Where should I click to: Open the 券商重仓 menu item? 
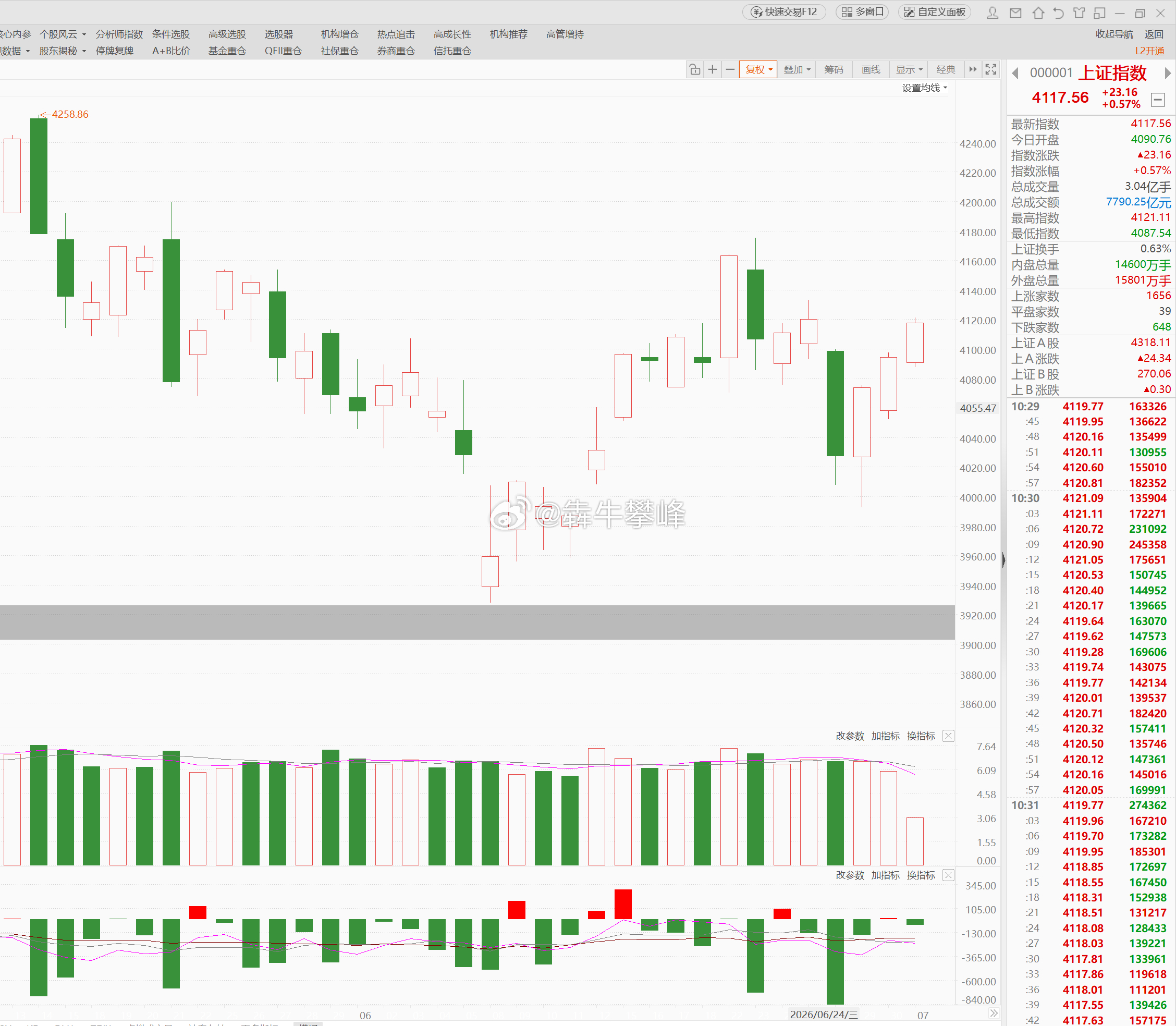point(396,51)
